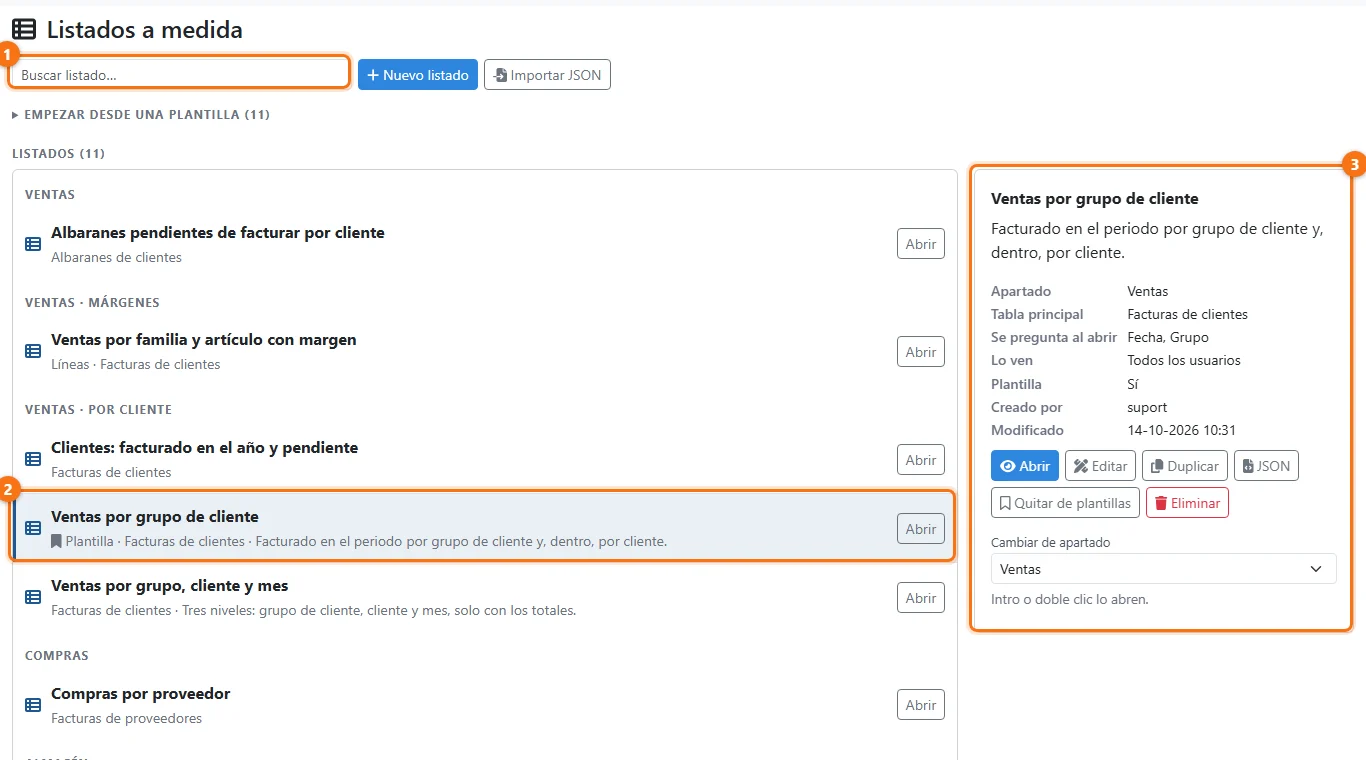Edit the Ventas por grupo de cliente listing
This screenshot has width=1366, height=760.
[x=1100, y=466]
